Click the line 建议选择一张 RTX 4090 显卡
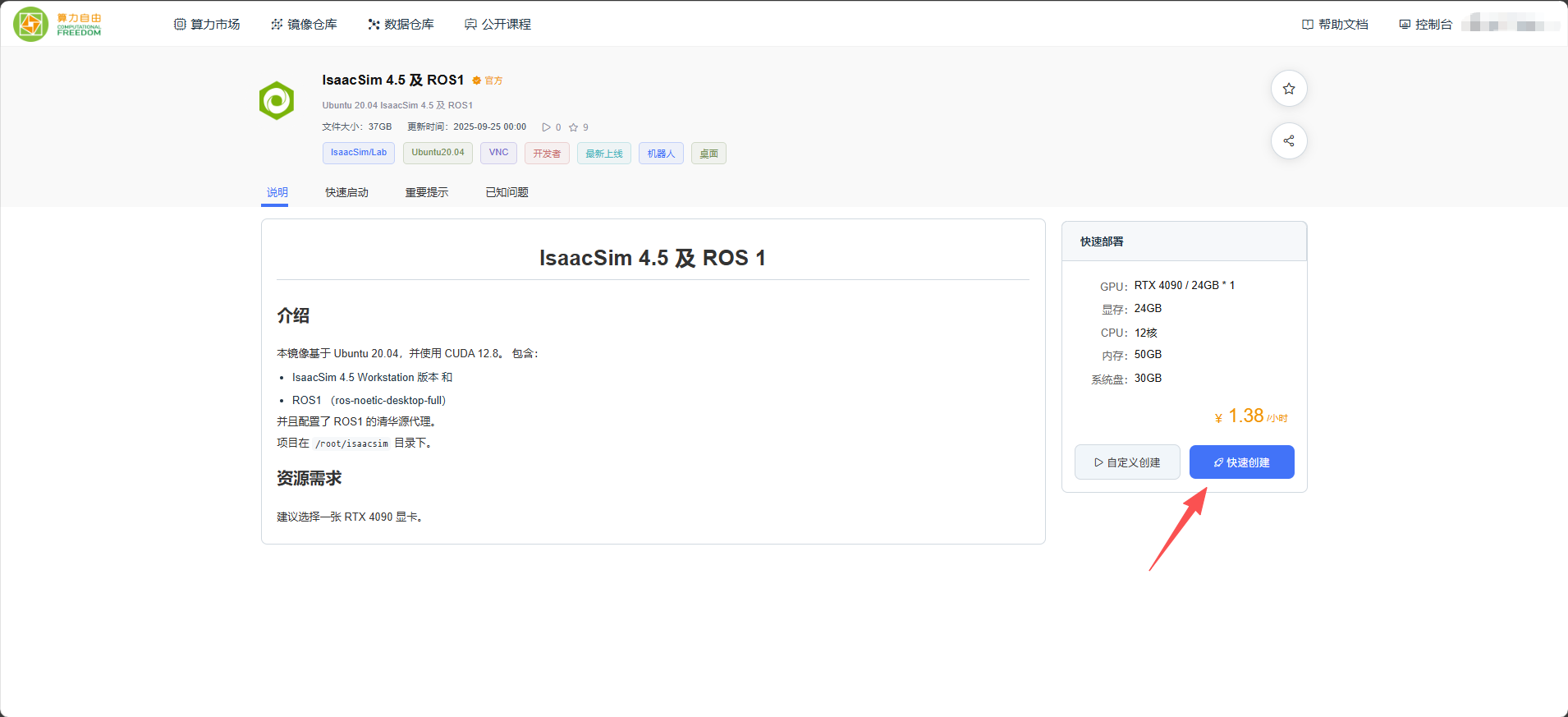 (x=350, y=517)
